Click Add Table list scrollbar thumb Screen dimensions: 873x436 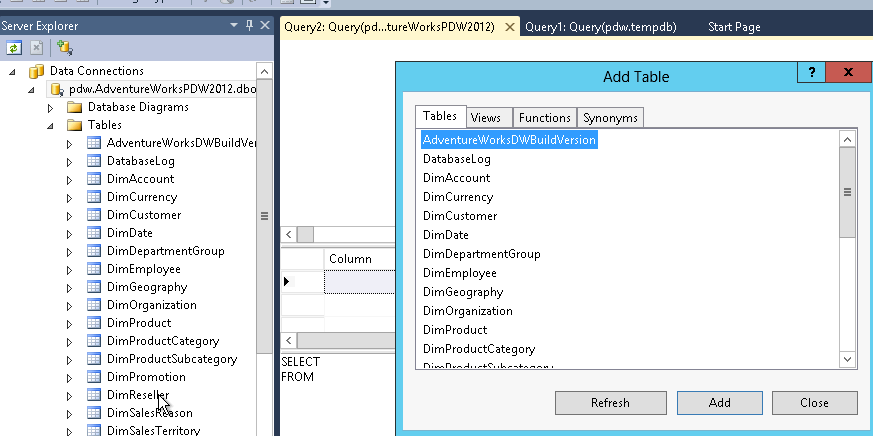pyautogui.click(x=847, y=193)
